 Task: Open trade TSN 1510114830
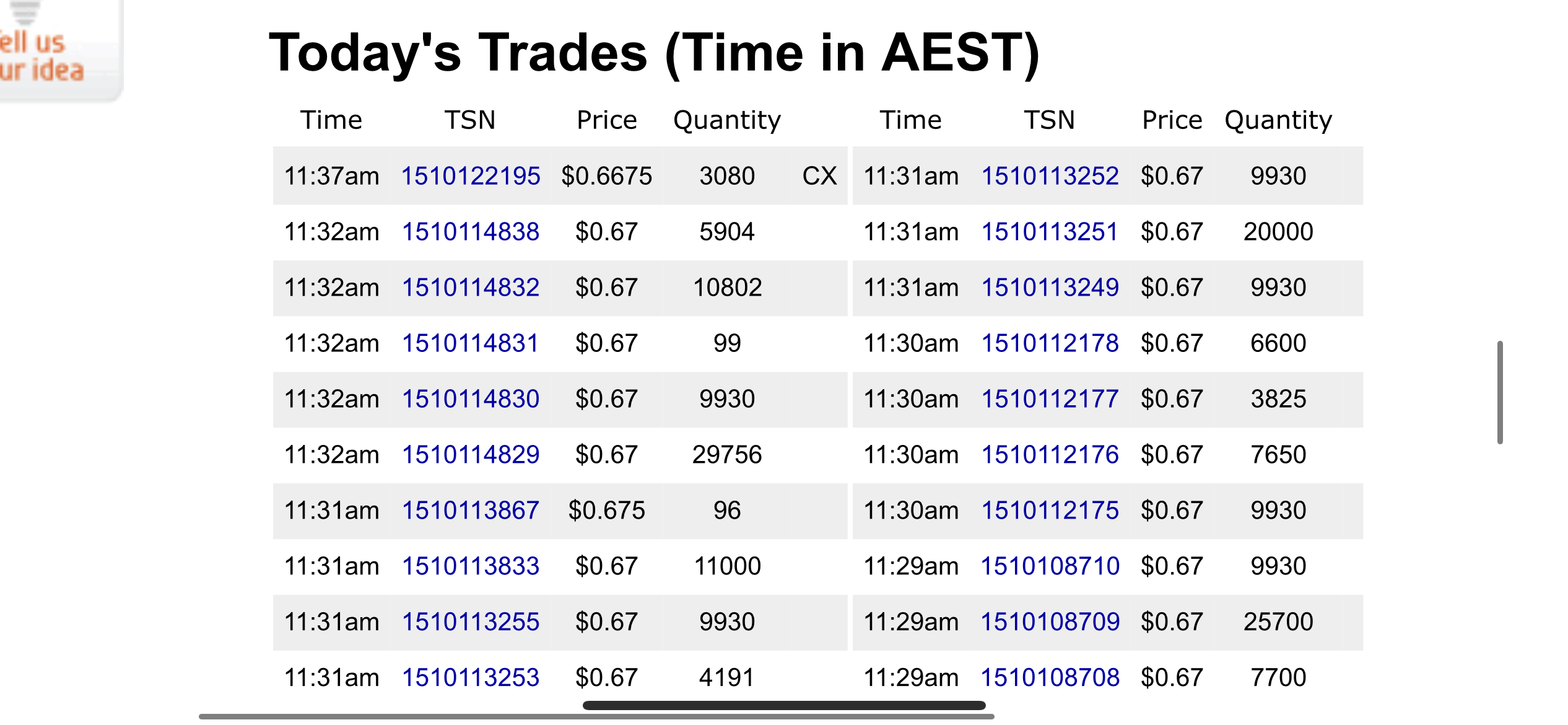point(471,399)
